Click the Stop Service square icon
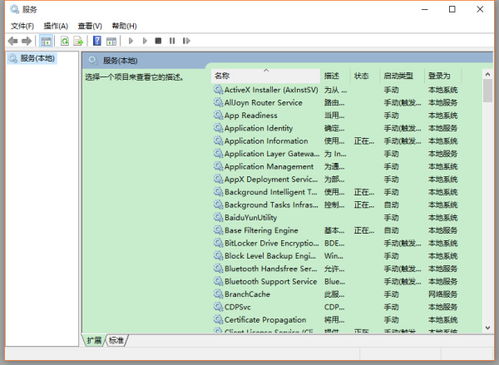 [x=158, y=41]
